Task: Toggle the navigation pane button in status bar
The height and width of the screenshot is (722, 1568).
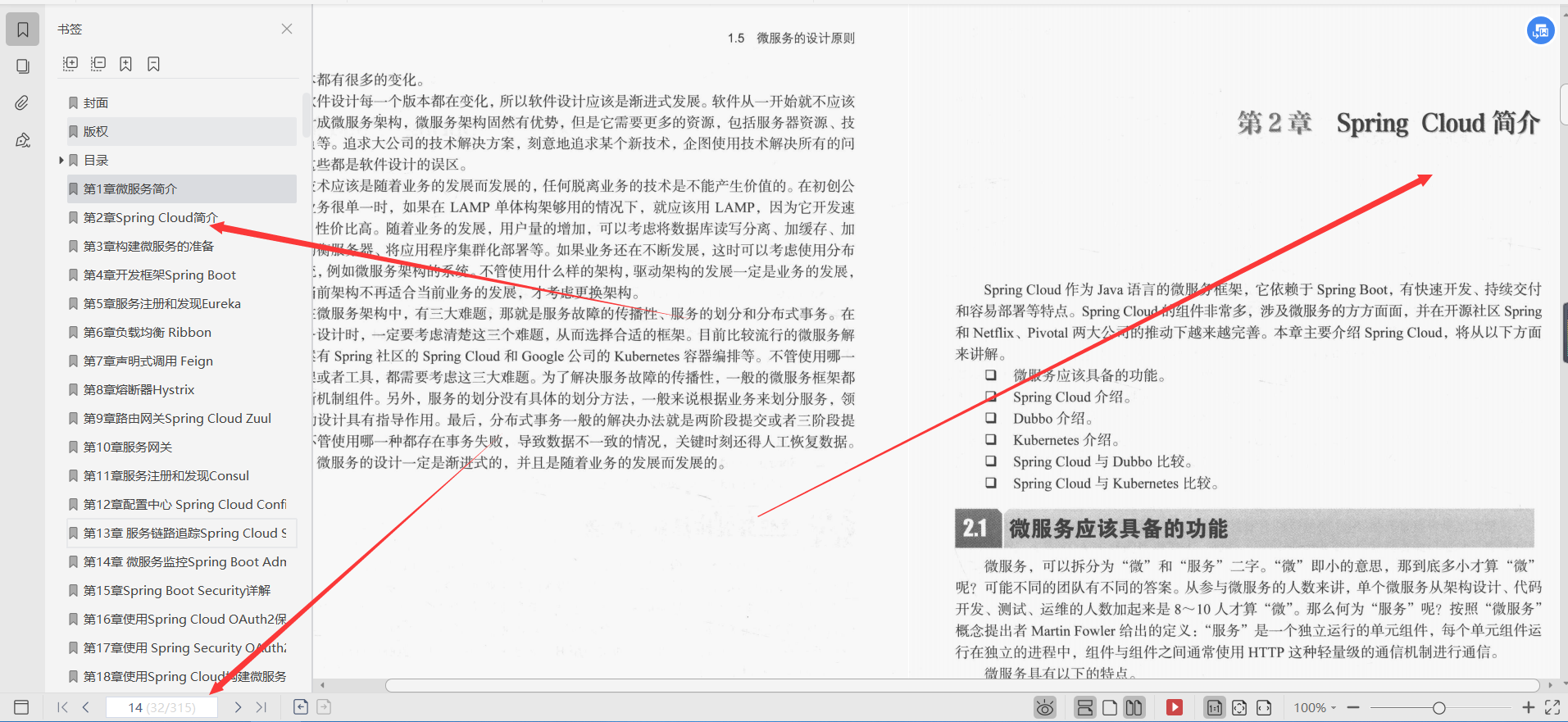Action: (22, 707)
